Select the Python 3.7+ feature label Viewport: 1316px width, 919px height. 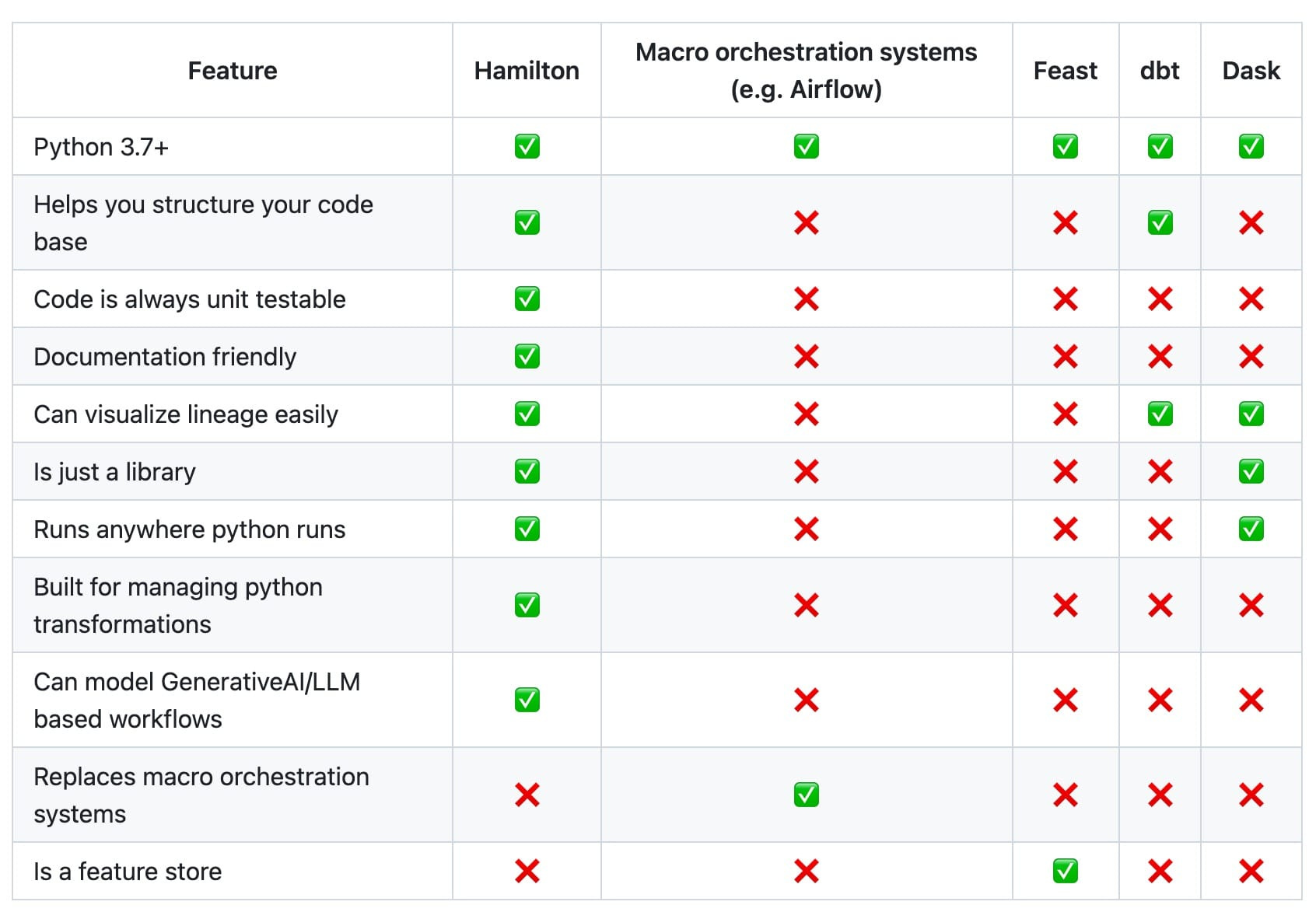(x=101, y=147)
